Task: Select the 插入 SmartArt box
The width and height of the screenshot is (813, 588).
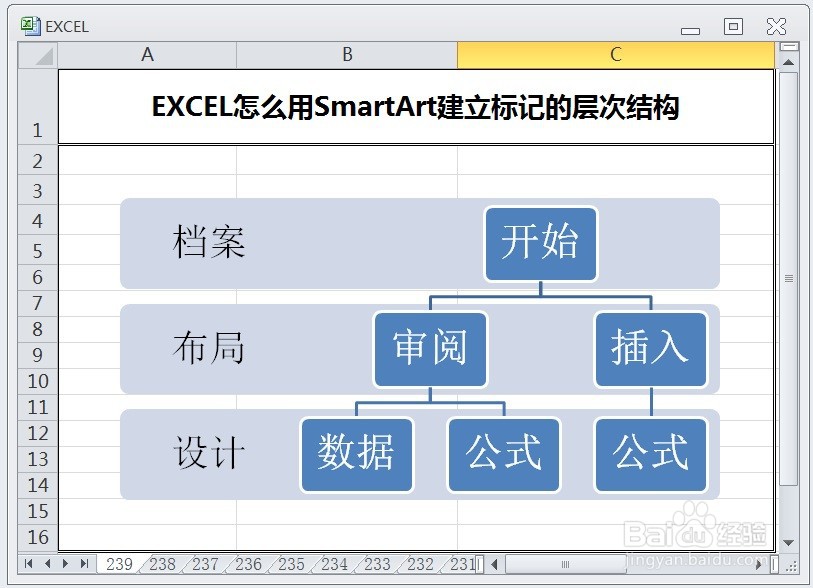Action: tap(651, 349)
